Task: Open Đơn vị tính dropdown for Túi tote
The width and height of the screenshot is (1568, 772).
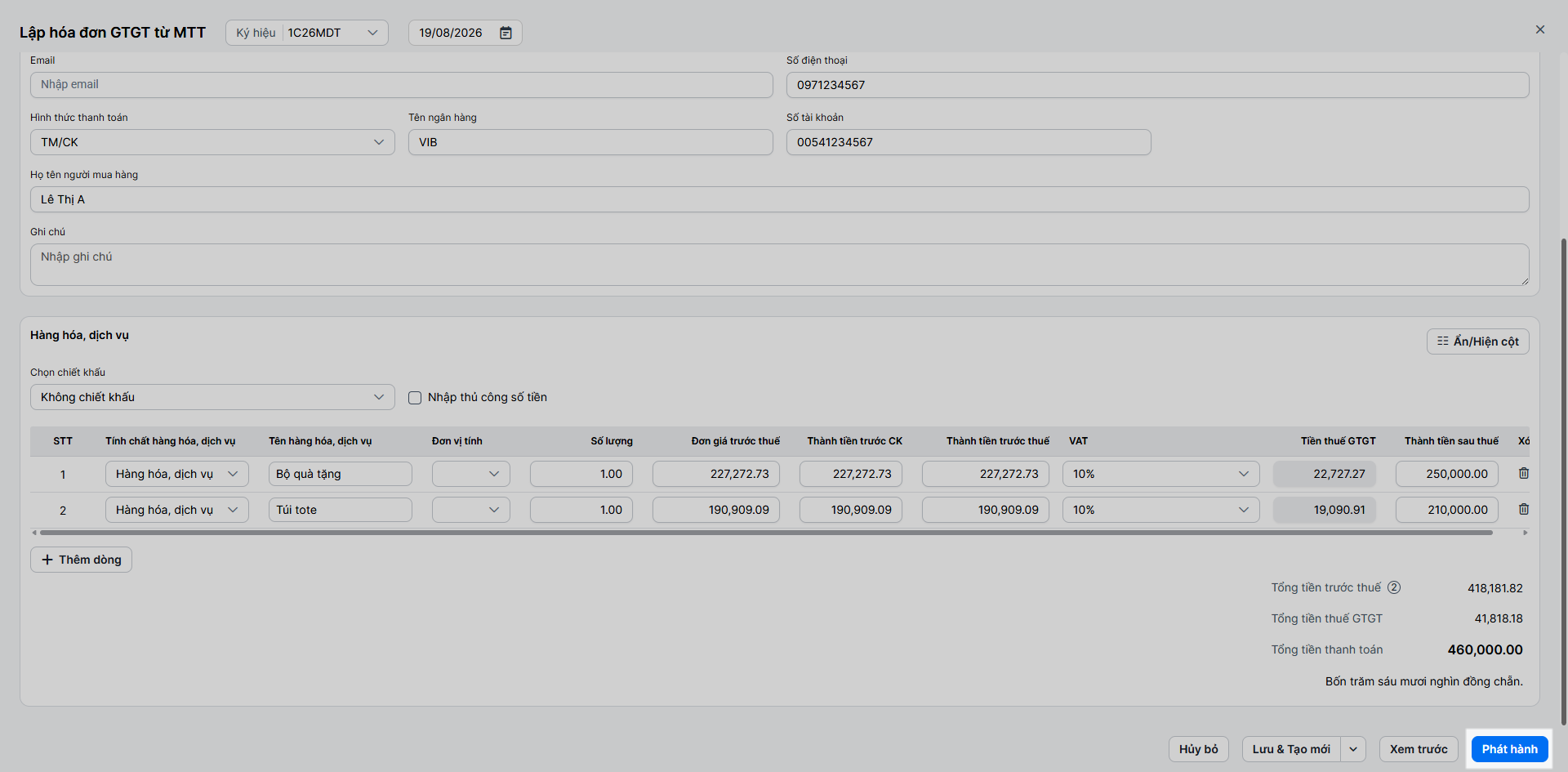Action: [471, 510]
